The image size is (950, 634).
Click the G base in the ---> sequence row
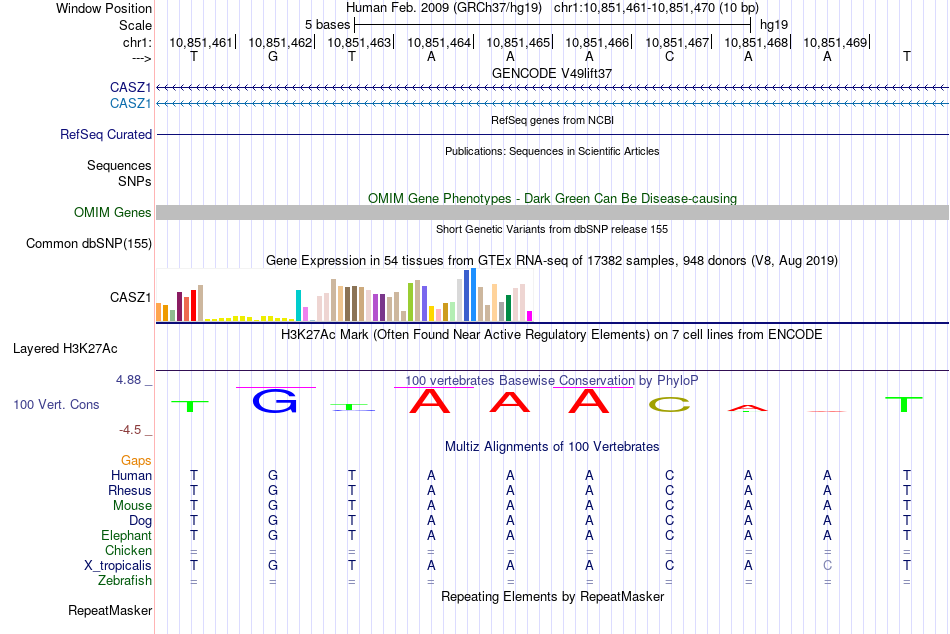tap(273, 56)
